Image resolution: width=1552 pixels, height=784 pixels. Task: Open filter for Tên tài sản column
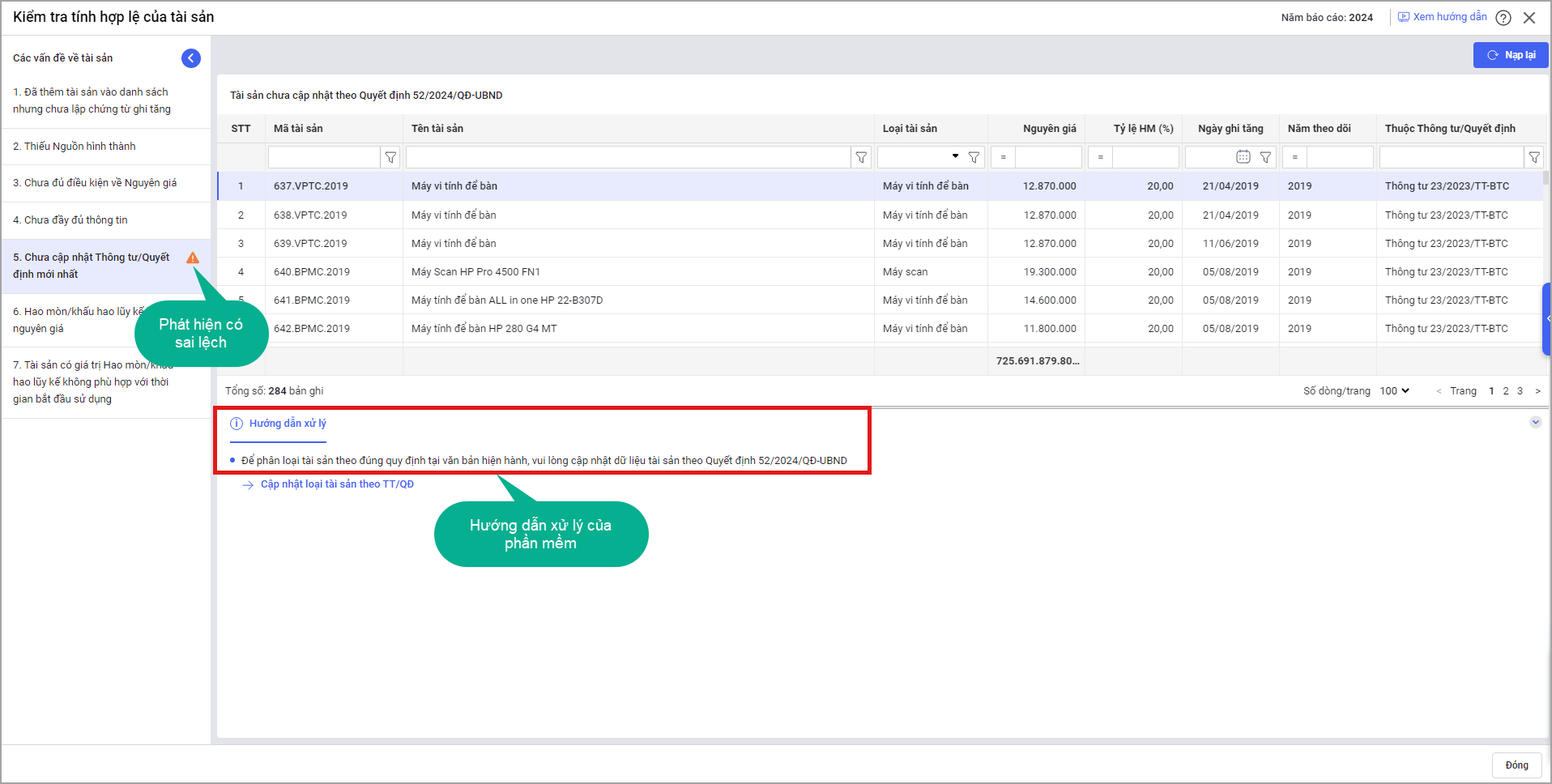[x=861, y=157]
